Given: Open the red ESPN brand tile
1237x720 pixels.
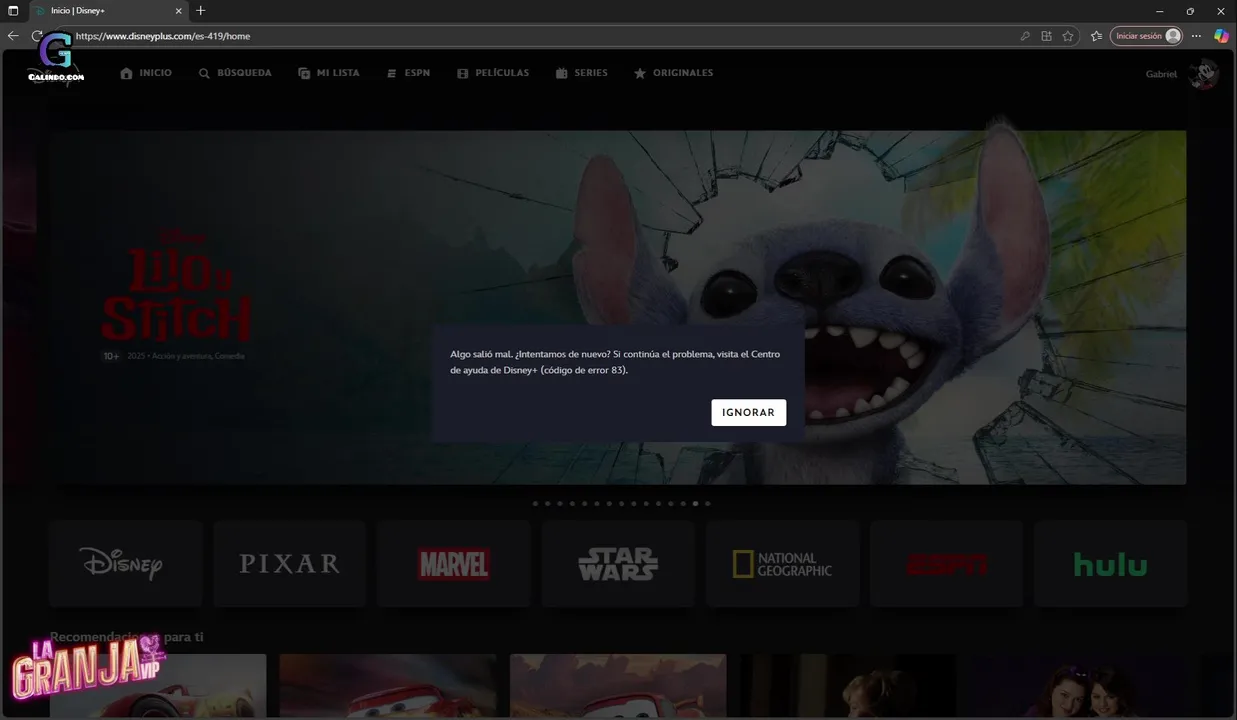Looking at the screenshot, I should point(946,563).
